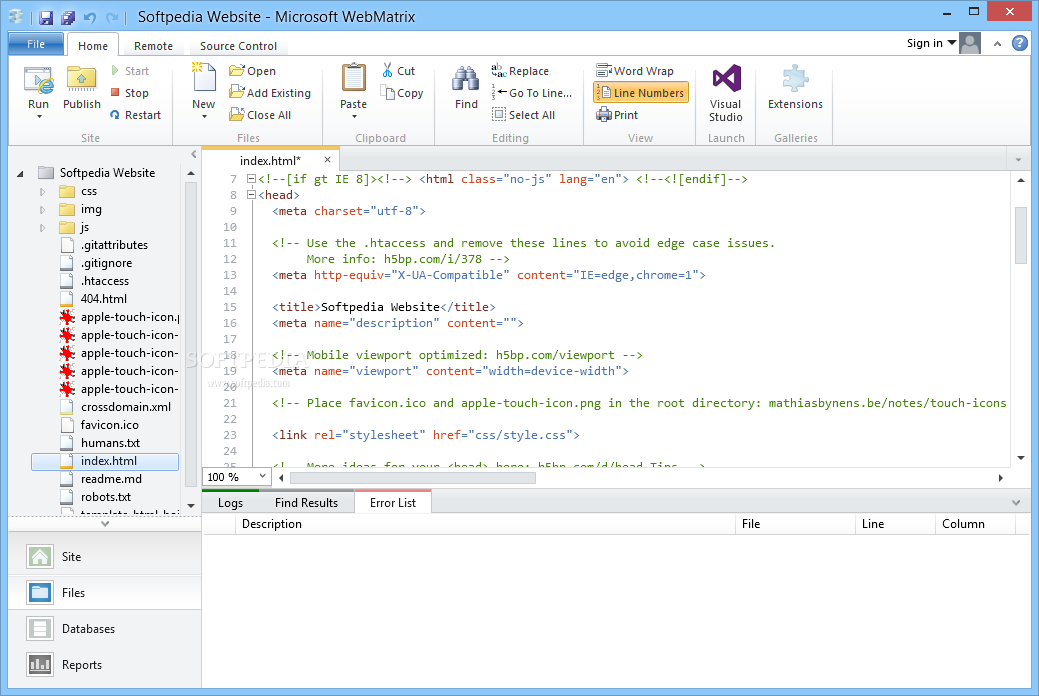Select the Home ribbon tab
The width and height of the screenshot is (1039, 696).
pyautogui.click(x=93, y=46)
